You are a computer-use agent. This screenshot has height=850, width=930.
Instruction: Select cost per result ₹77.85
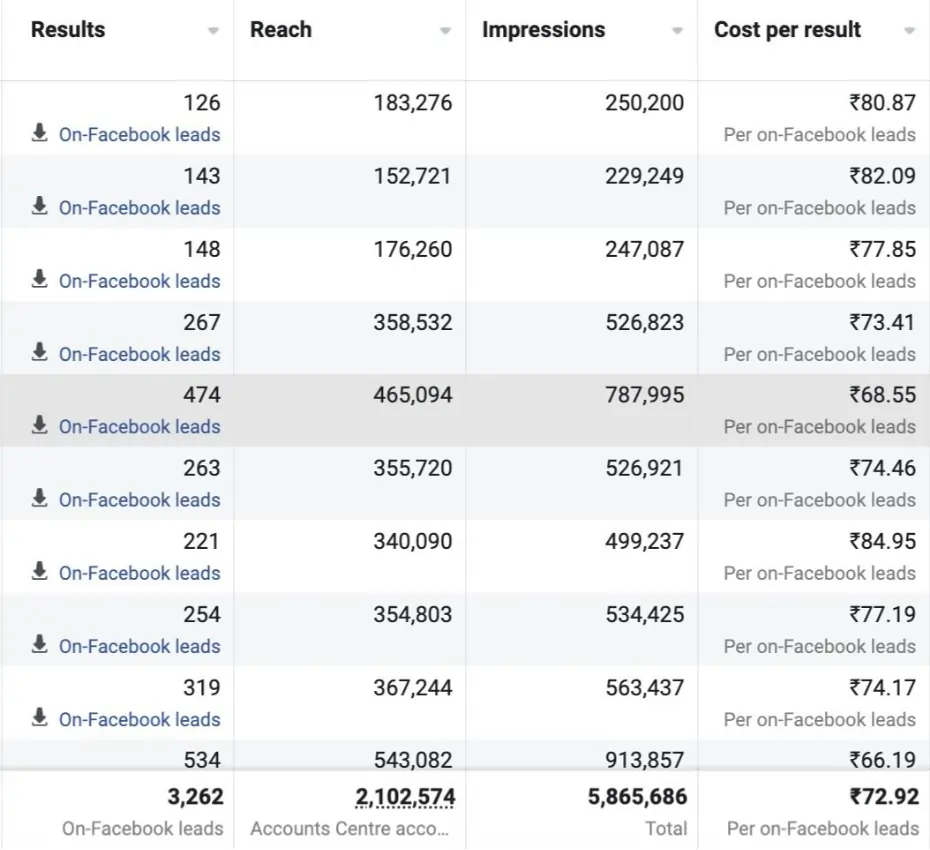tap(883, 249)
